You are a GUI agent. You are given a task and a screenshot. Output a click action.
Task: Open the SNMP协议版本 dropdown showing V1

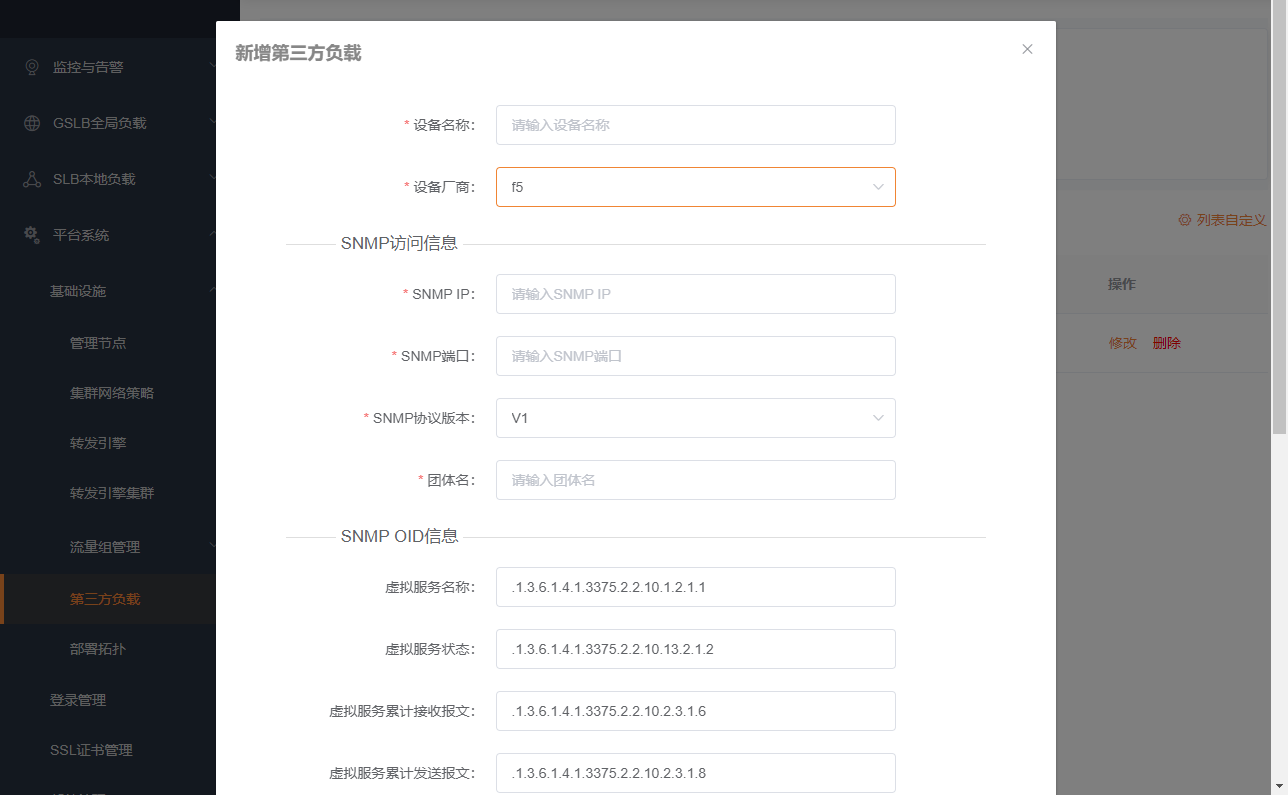(695, 418)
